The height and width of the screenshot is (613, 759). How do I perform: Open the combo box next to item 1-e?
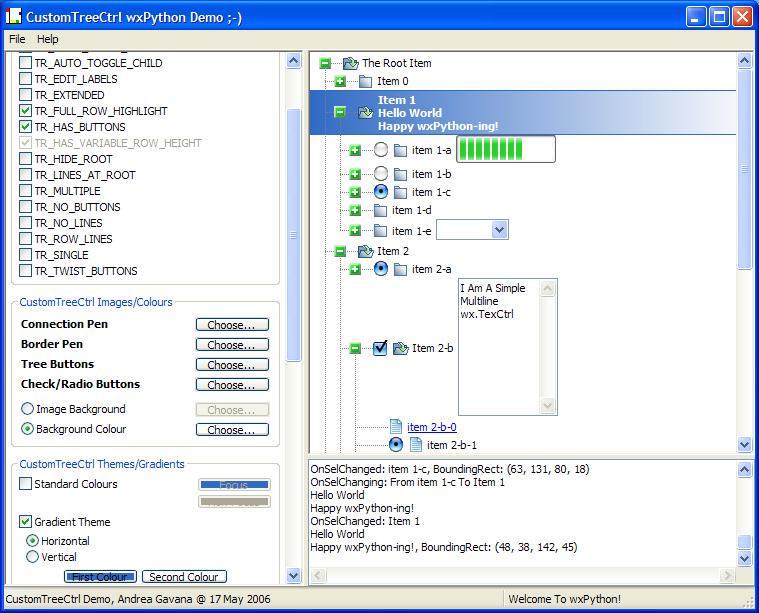point(499,230)
